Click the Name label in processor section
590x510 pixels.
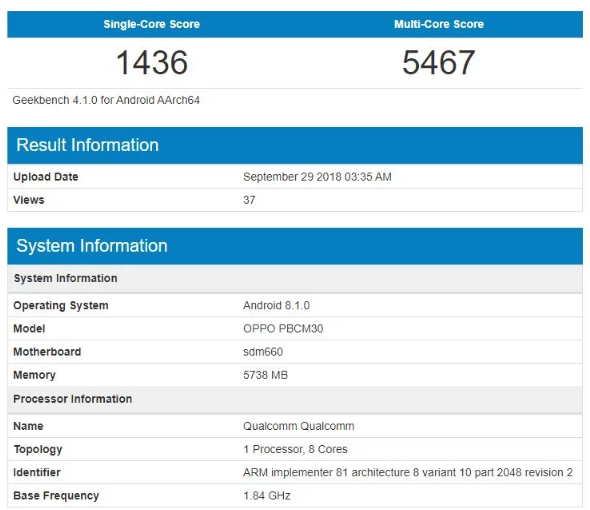click(x=28, y=426)
